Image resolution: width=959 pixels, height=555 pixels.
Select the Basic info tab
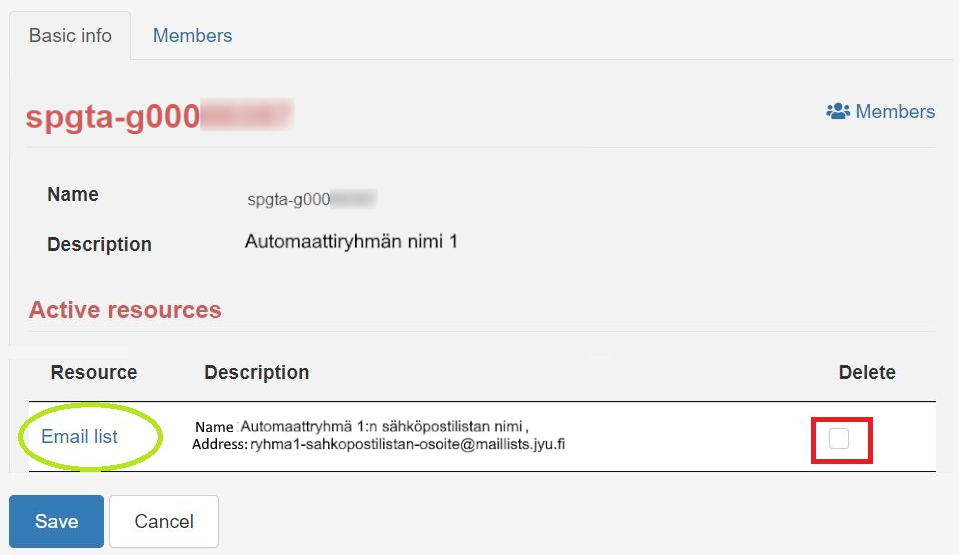point(70,35)
